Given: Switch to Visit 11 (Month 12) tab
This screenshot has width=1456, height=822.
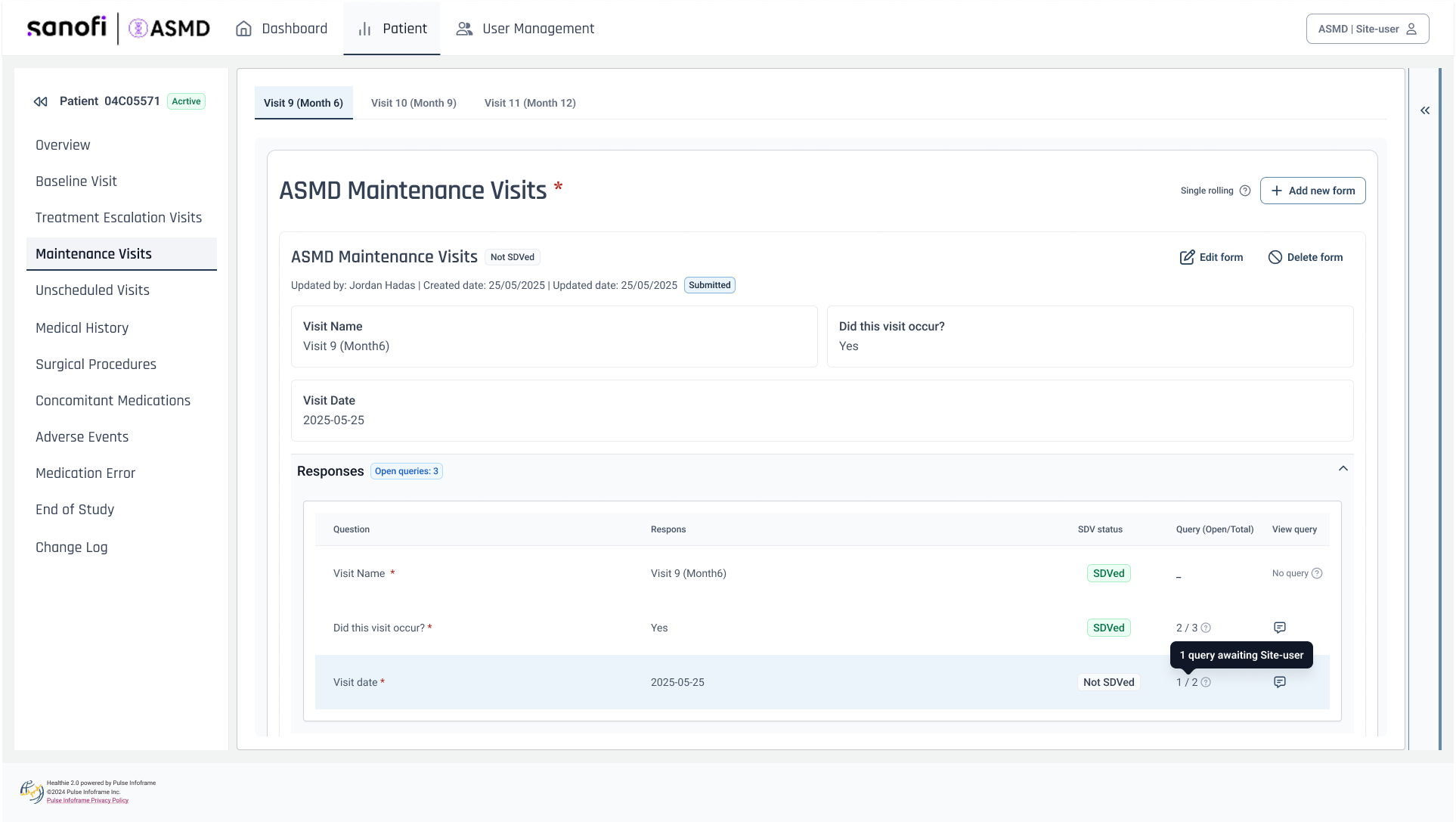Looking at the screenshot, I should coord(530,103).
